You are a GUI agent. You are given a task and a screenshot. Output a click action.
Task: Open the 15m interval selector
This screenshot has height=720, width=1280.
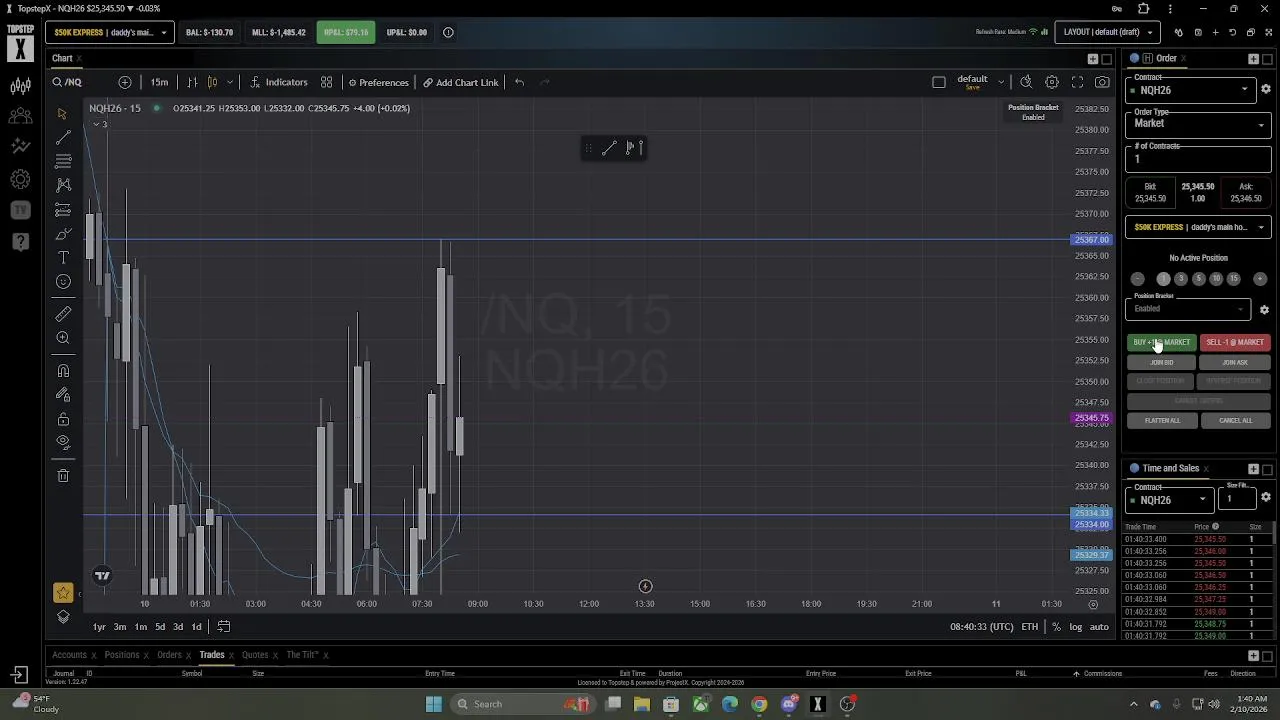pyautogui.click(x=159, y=82)
